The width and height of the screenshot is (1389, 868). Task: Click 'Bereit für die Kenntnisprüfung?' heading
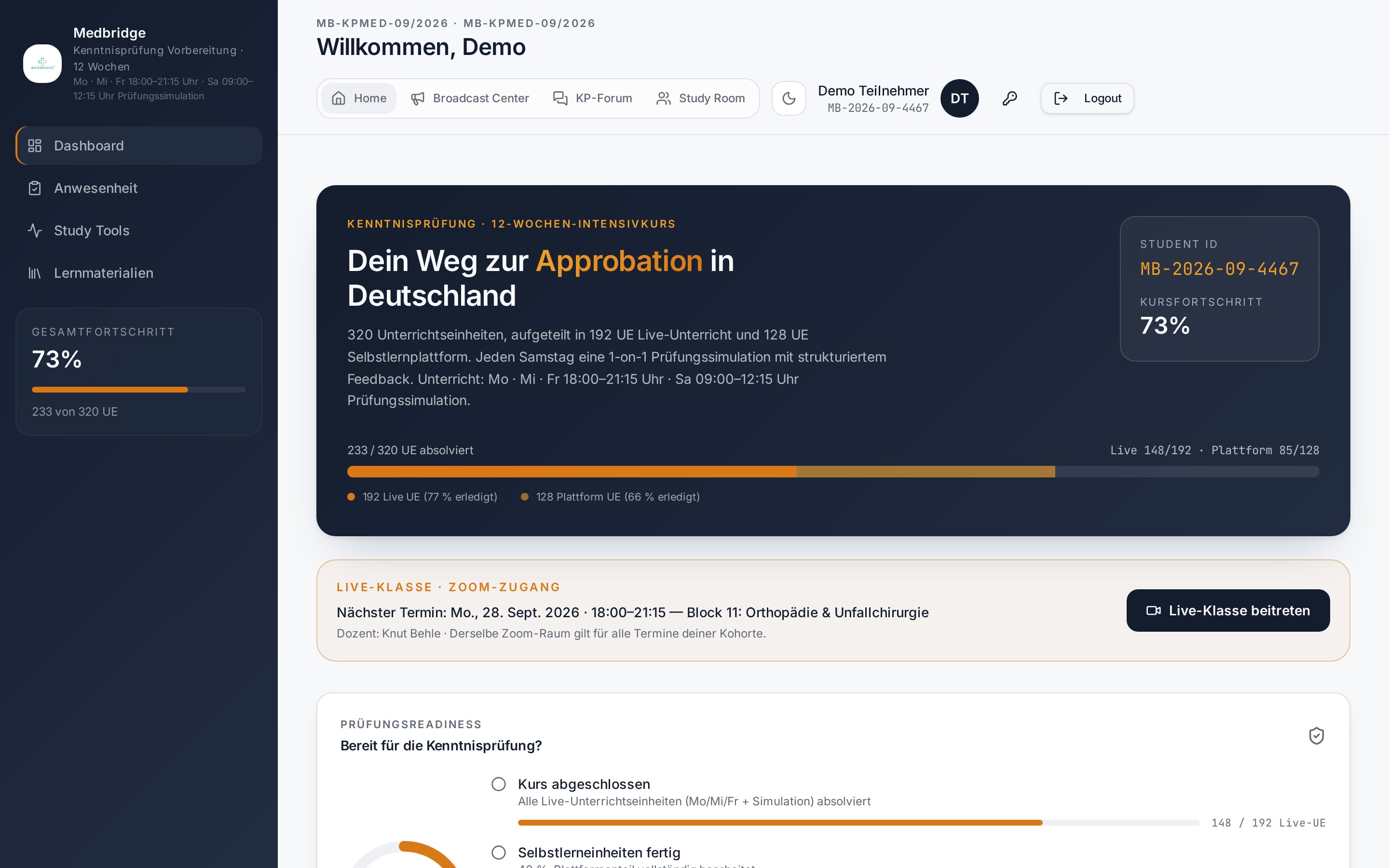(x=441, y=746)
